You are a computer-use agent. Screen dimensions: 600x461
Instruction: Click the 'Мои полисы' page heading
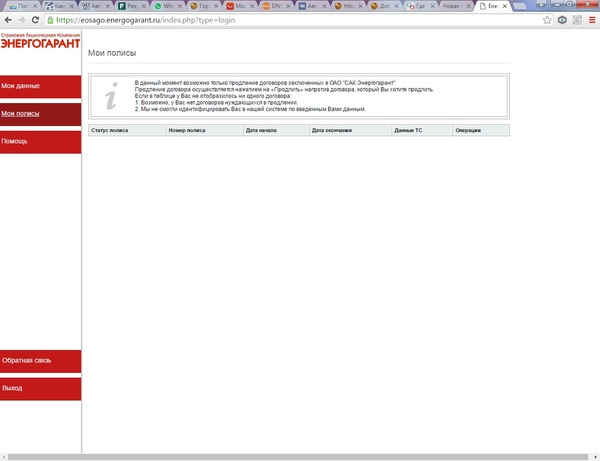[x=112, y=53]
